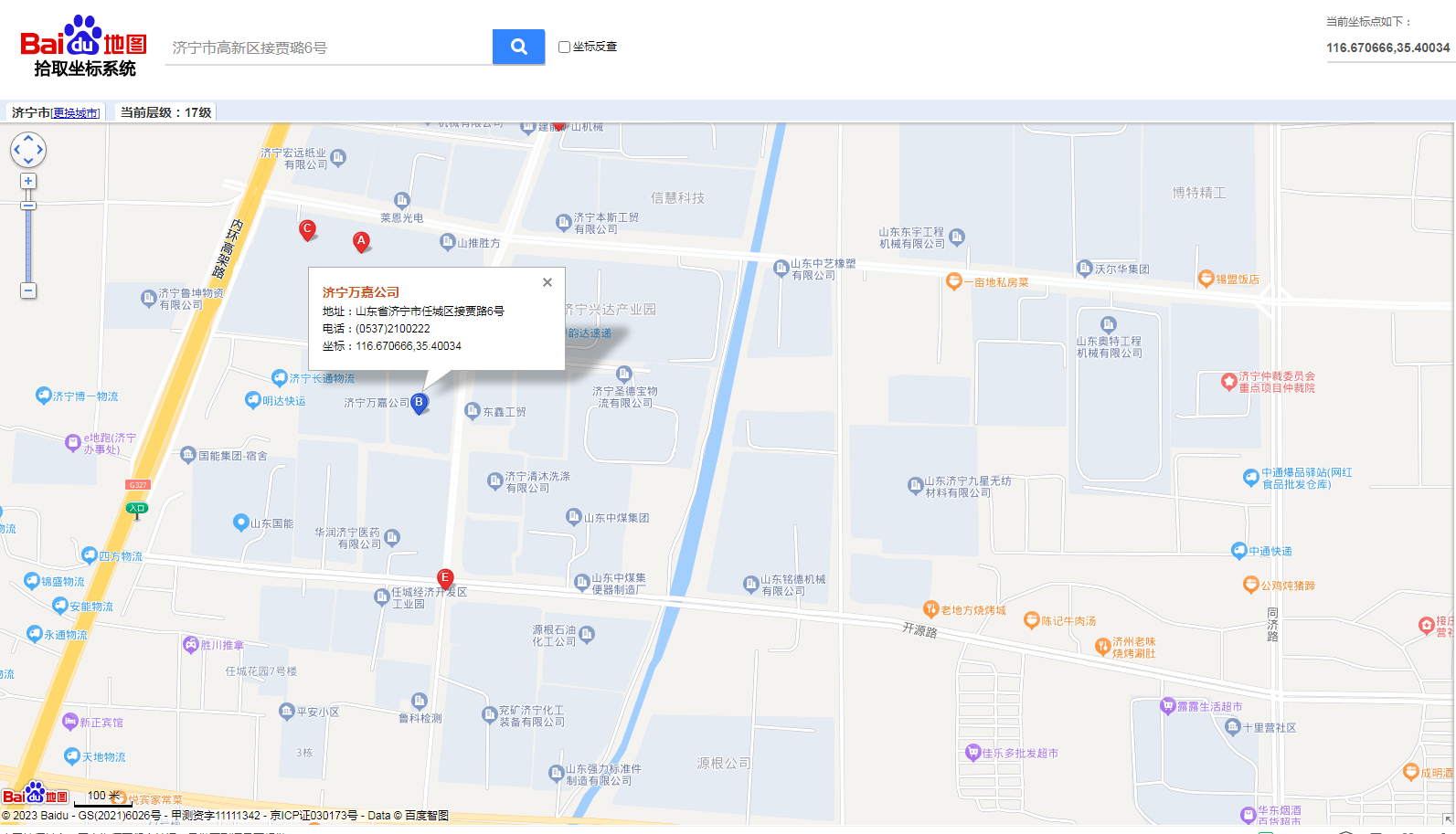Select blue map marker B

[x=419, y=402]
